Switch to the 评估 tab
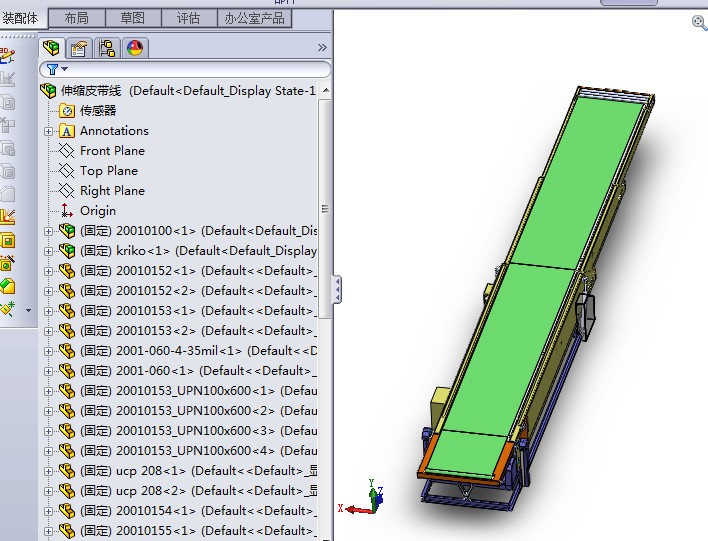The height and width of the screenshot is (541, 708). click(x=189, y=19)
